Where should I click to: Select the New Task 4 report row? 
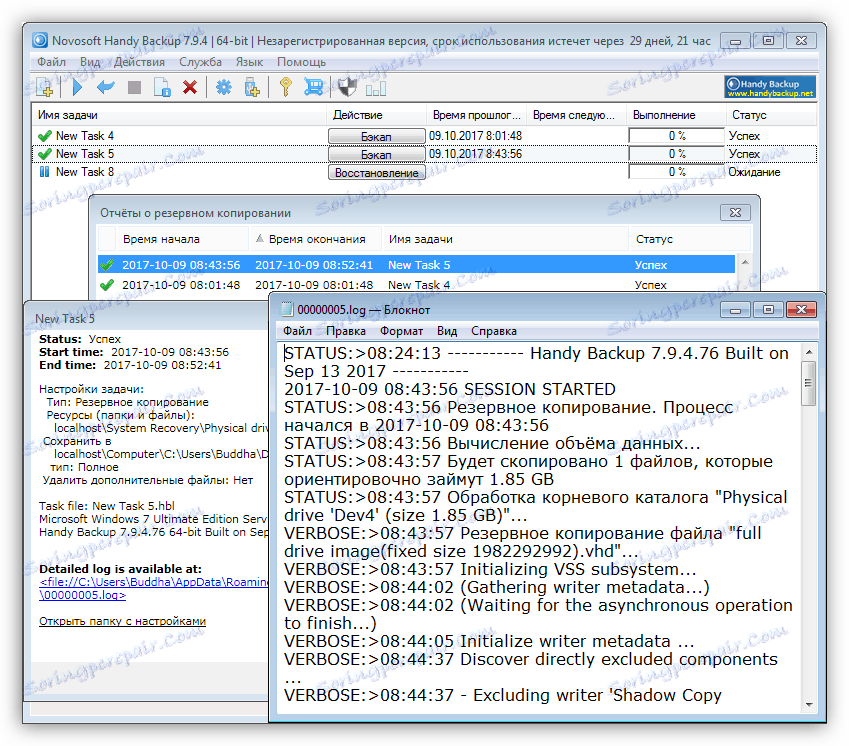point(415,285)
